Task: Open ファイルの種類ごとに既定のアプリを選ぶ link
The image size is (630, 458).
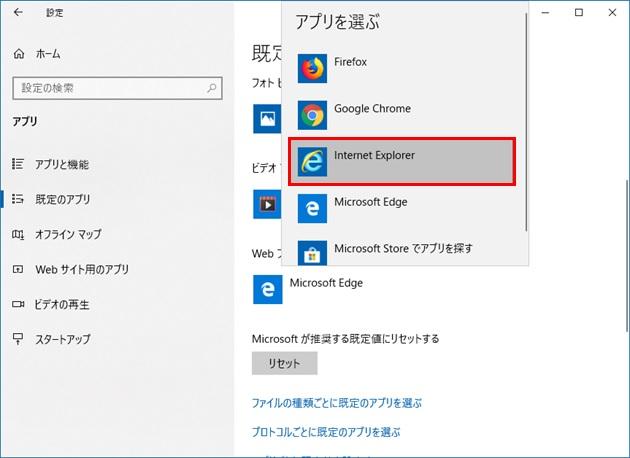Action: click(x=337, y=403)
